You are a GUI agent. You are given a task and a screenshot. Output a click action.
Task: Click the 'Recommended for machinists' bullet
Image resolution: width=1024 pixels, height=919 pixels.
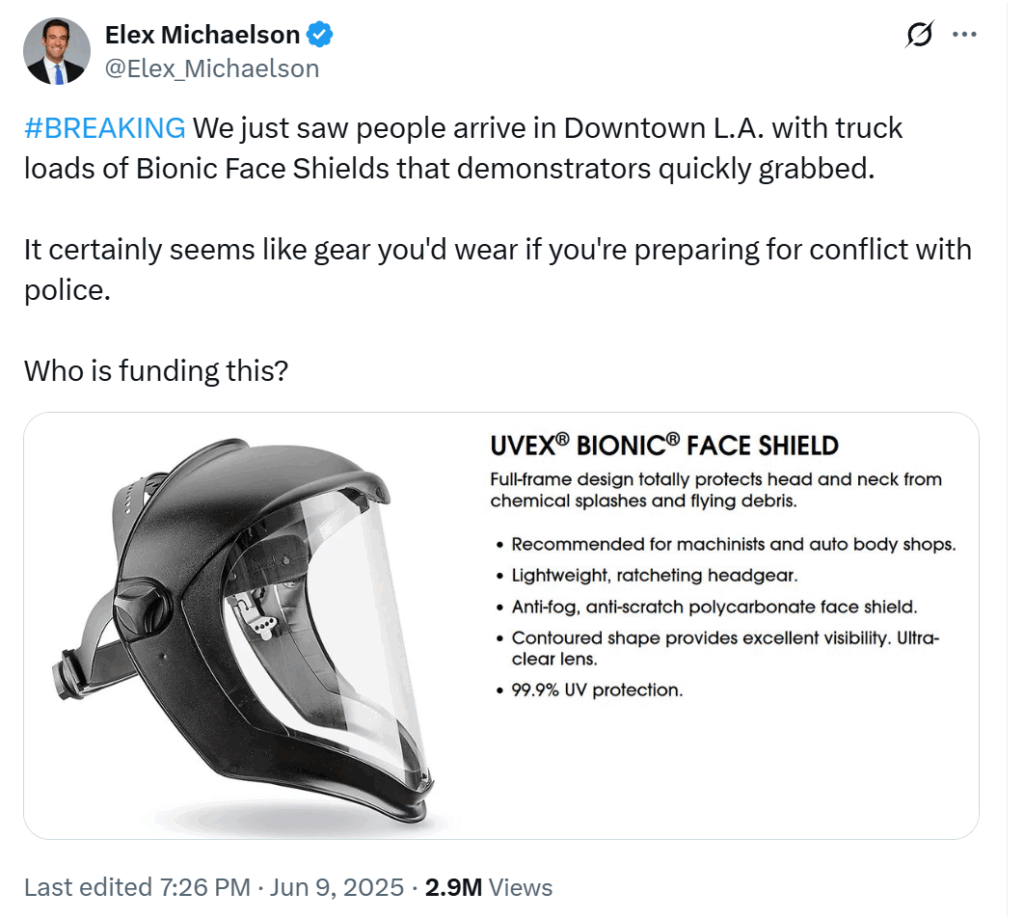click(726, 544)
